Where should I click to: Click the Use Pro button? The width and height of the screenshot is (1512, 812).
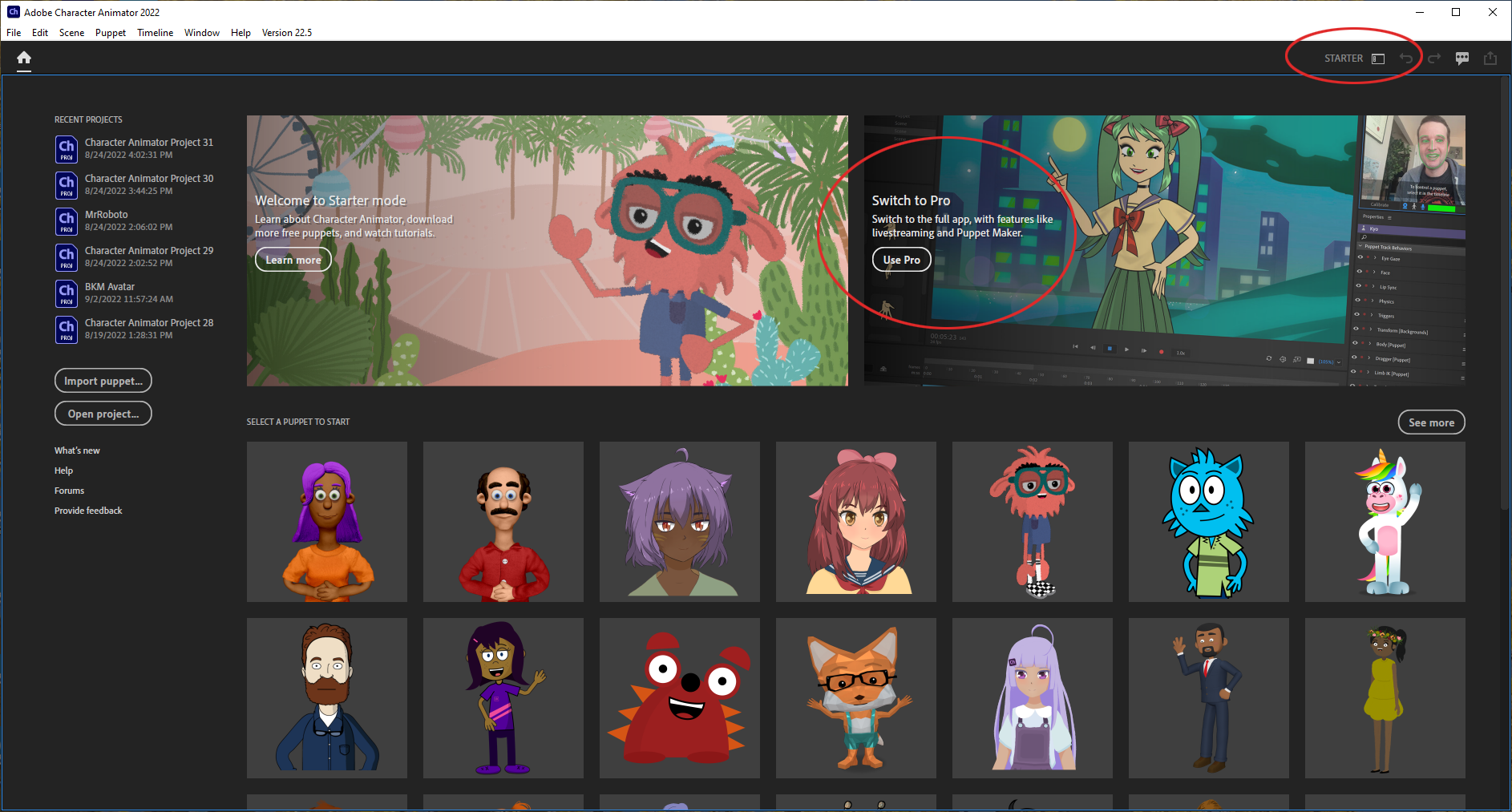click(901, 259)
